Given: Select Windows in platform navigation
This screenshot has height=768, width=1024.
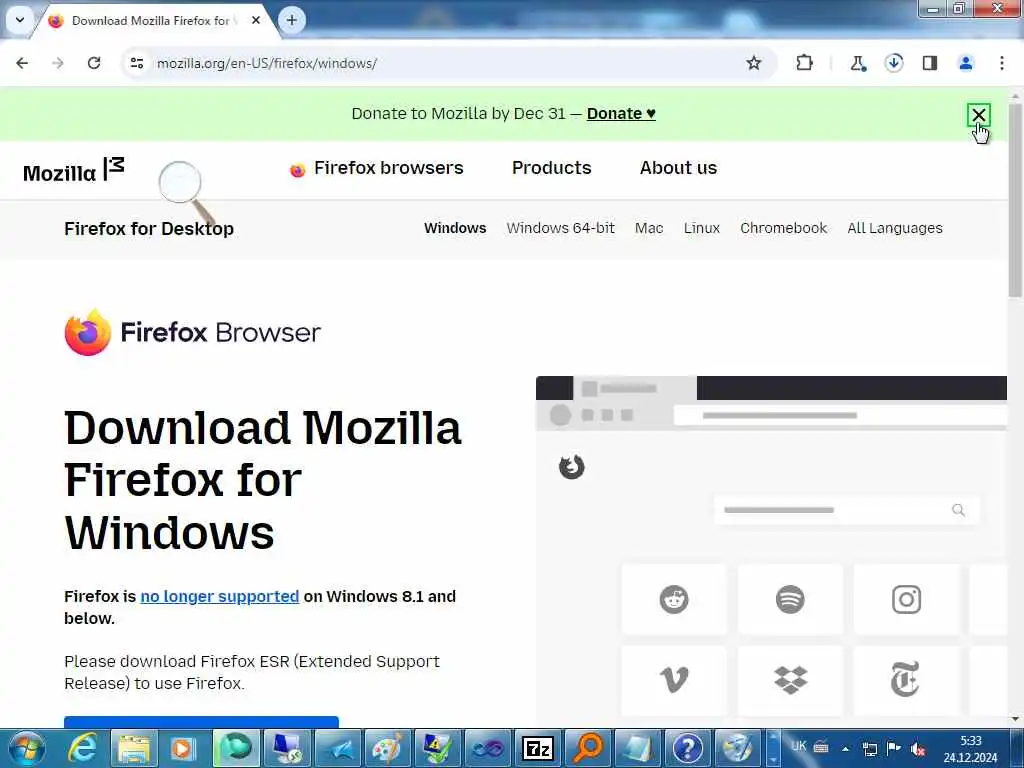Looking at the screenshot, I should click(x=455, y=229).
